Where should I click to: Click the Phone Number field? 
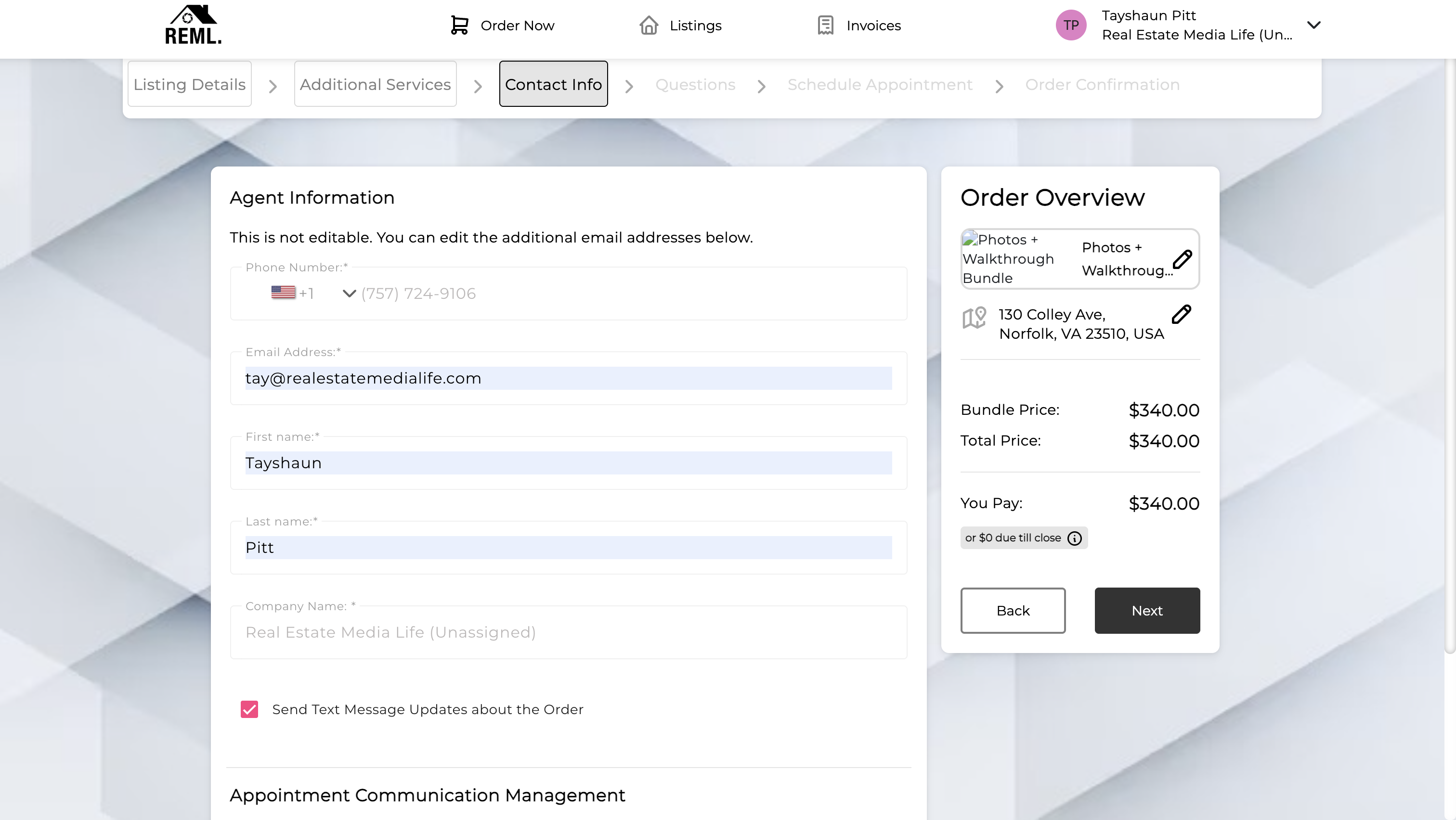pos(569,293)
